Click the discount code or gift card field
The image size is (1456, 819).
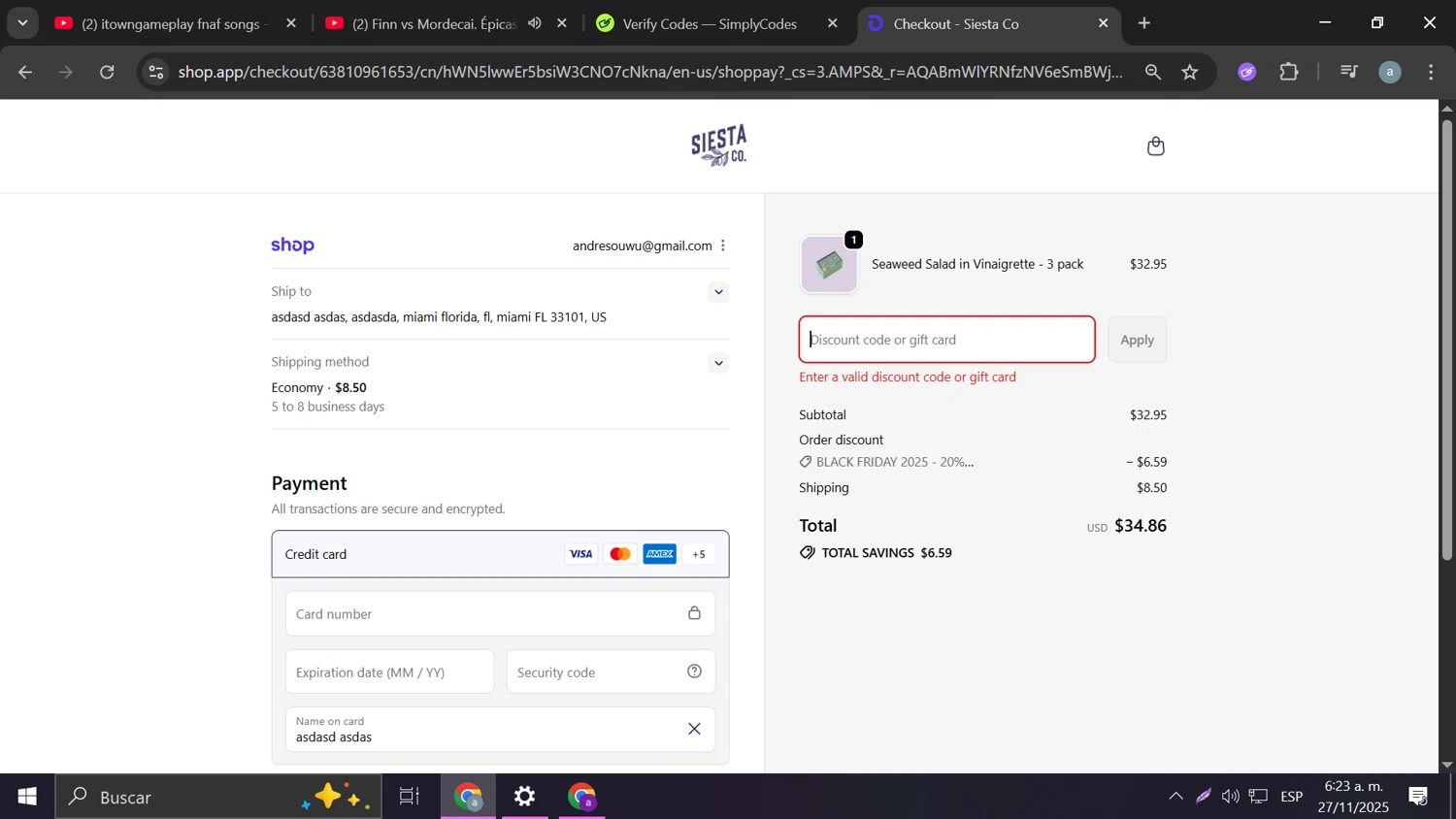(x=946, y=340)
